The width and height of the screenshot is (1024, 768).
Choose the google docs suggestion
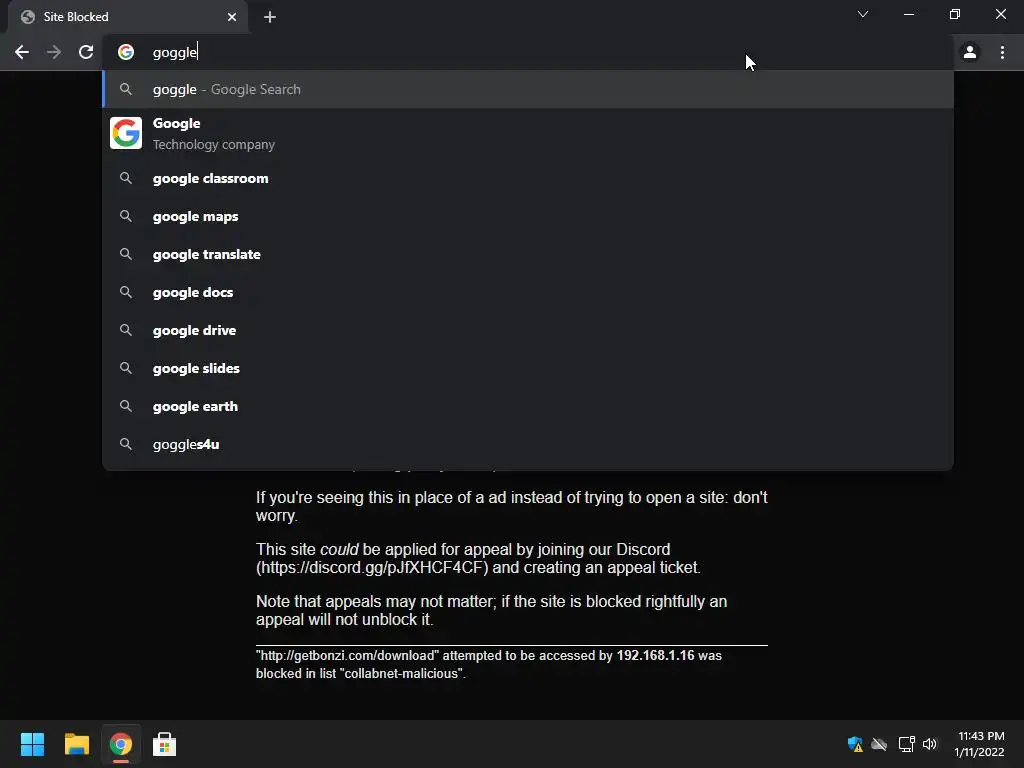[x=528, y=292]
